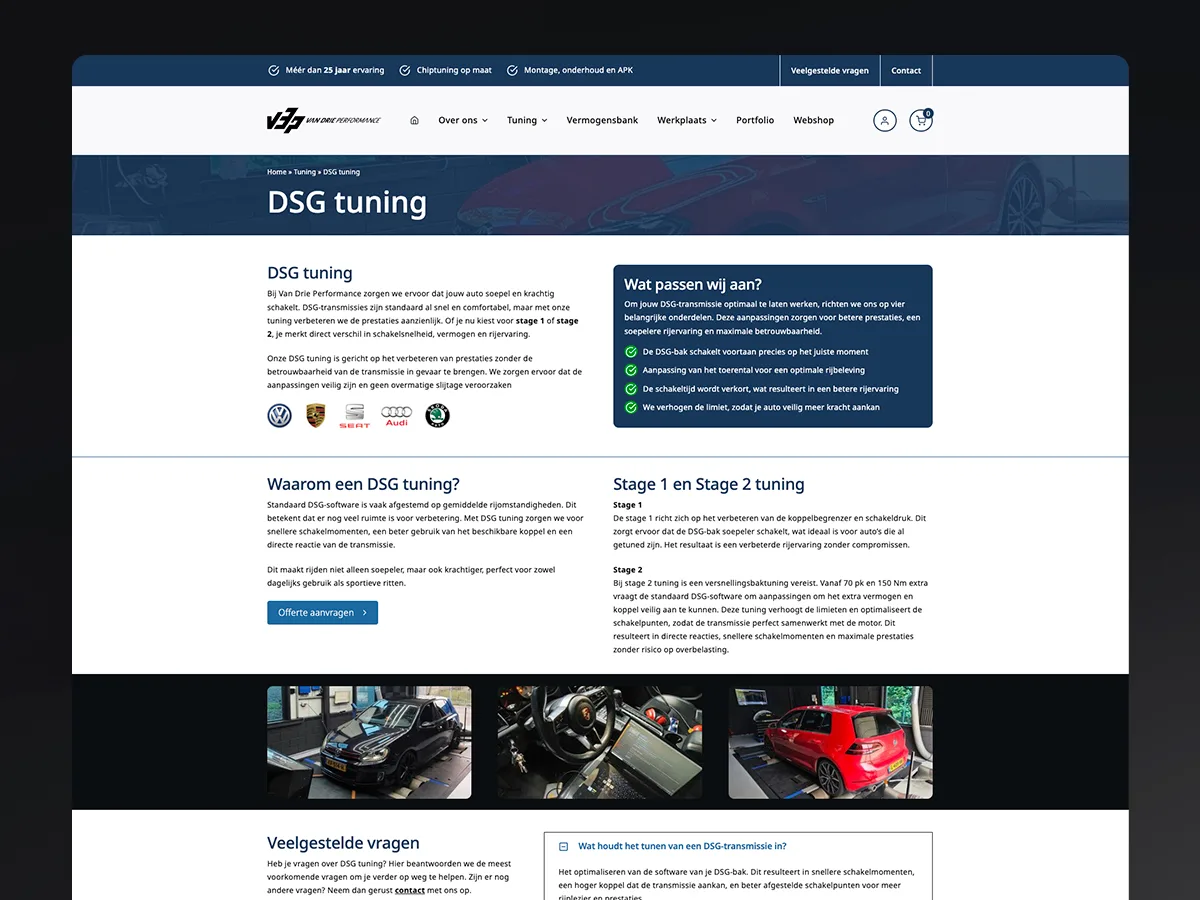Go to Home via breadcrumb
1200x900 pixels.
tap(277, 172)
